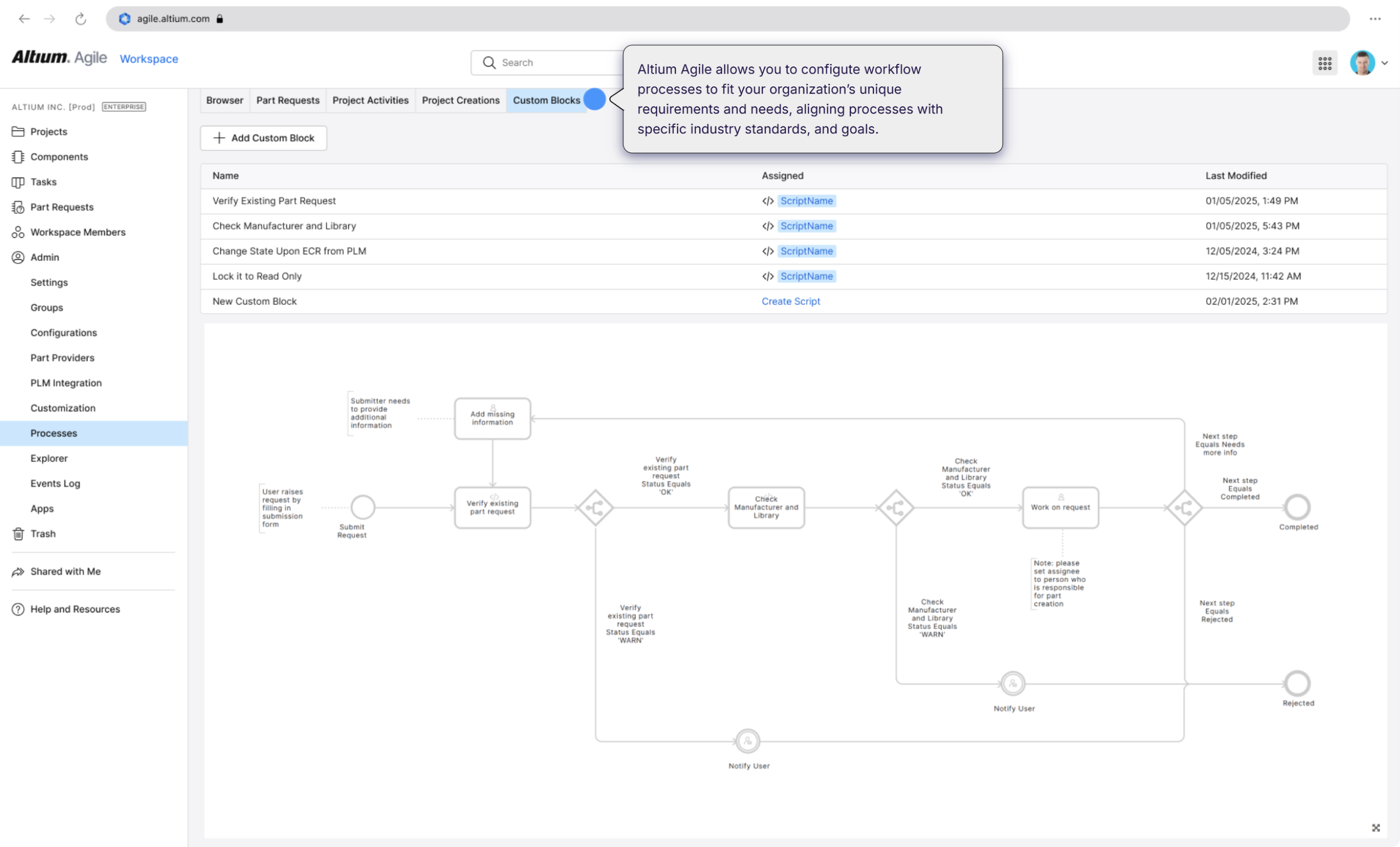
Task: Switch to the Project Activities tab
Action: pyautogui.click(x=370, y=100)
